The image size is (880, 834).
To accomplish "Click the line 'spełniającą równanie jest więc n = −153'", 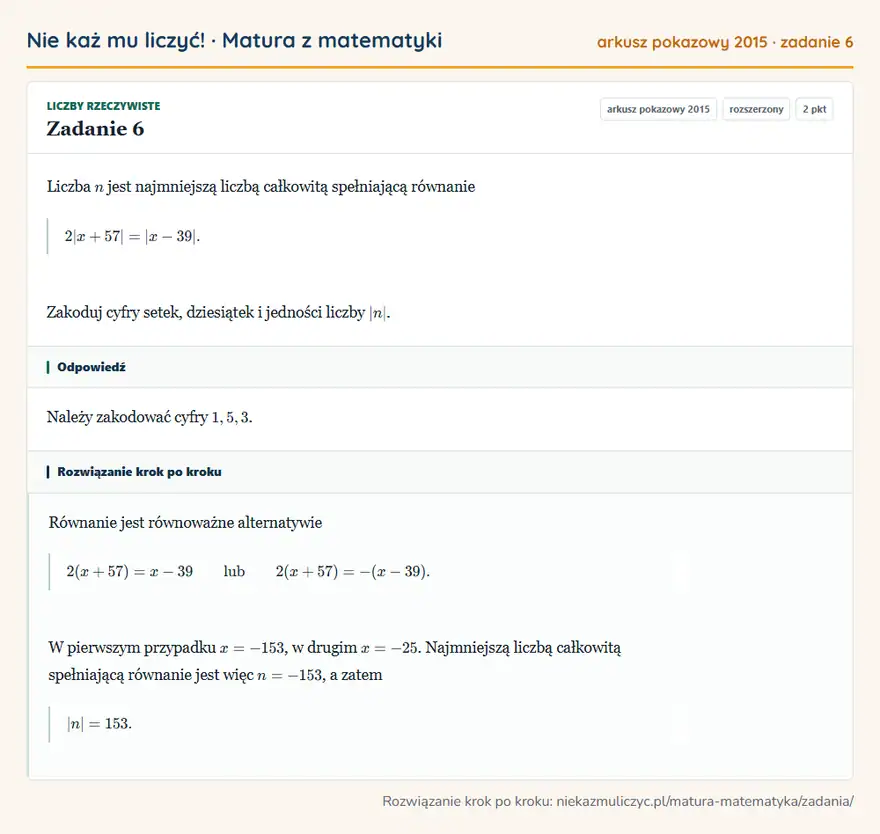I will tap(215, 675).
